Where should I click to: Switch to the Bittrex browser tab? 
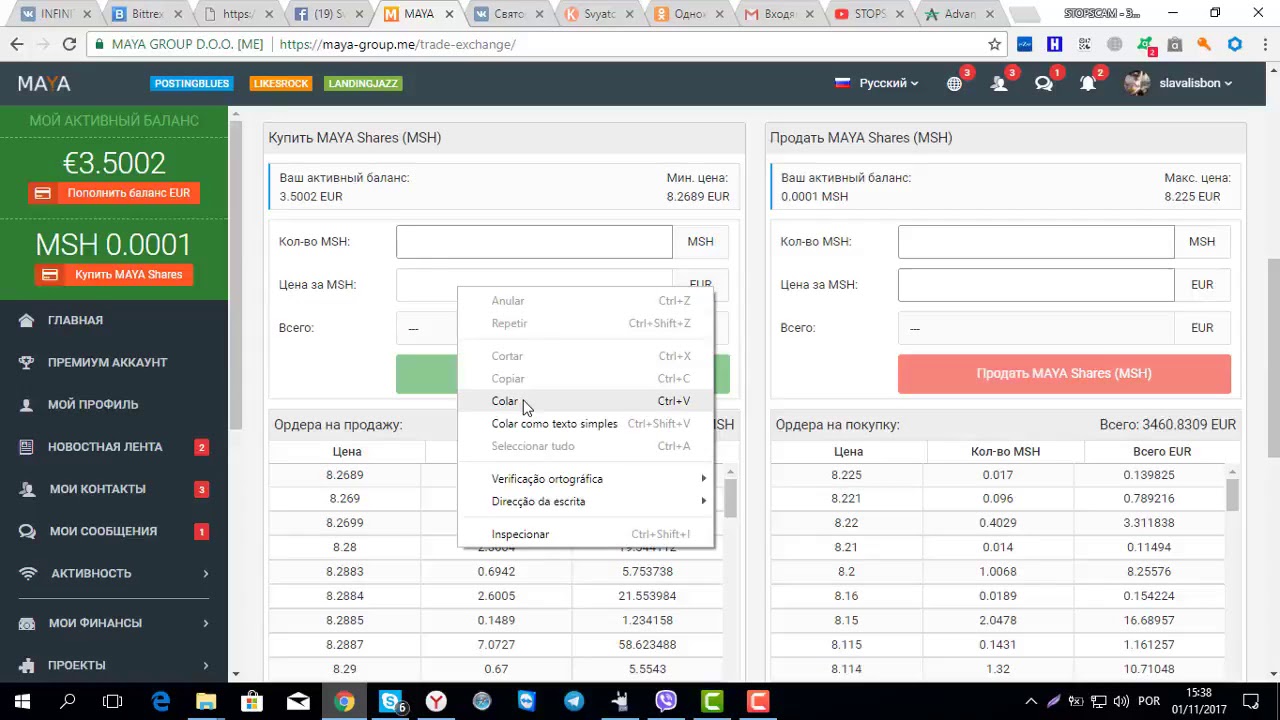pos(147,14)
